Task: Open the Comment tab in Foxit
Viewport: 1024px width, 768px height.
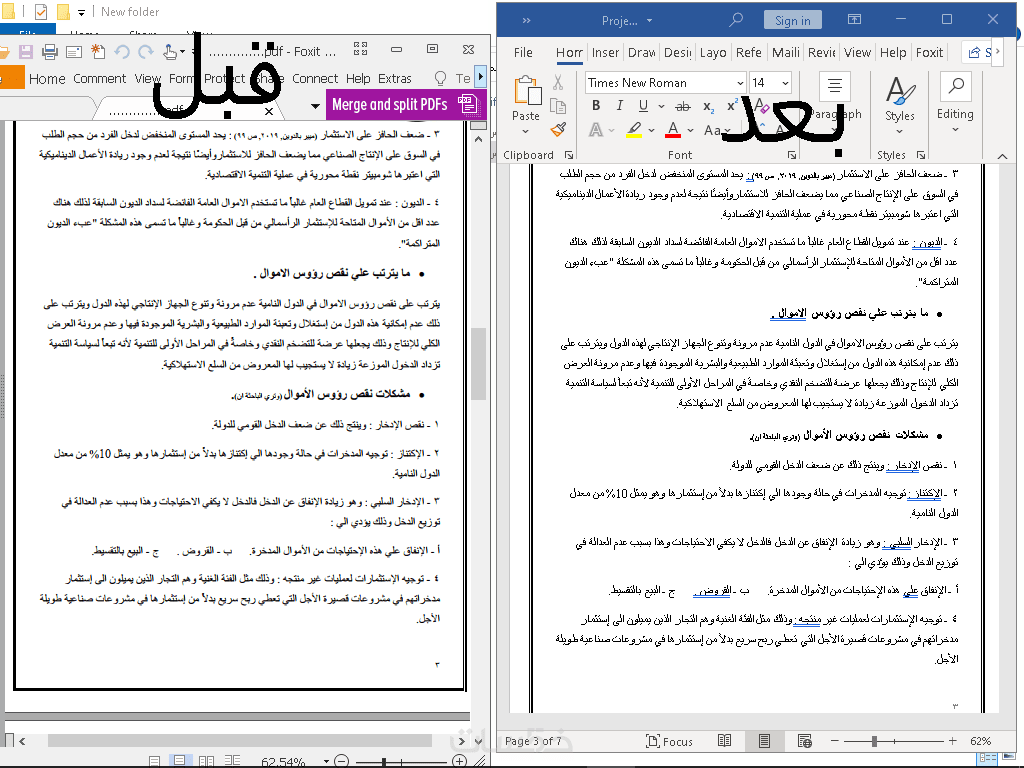Action: pos(99,78)
